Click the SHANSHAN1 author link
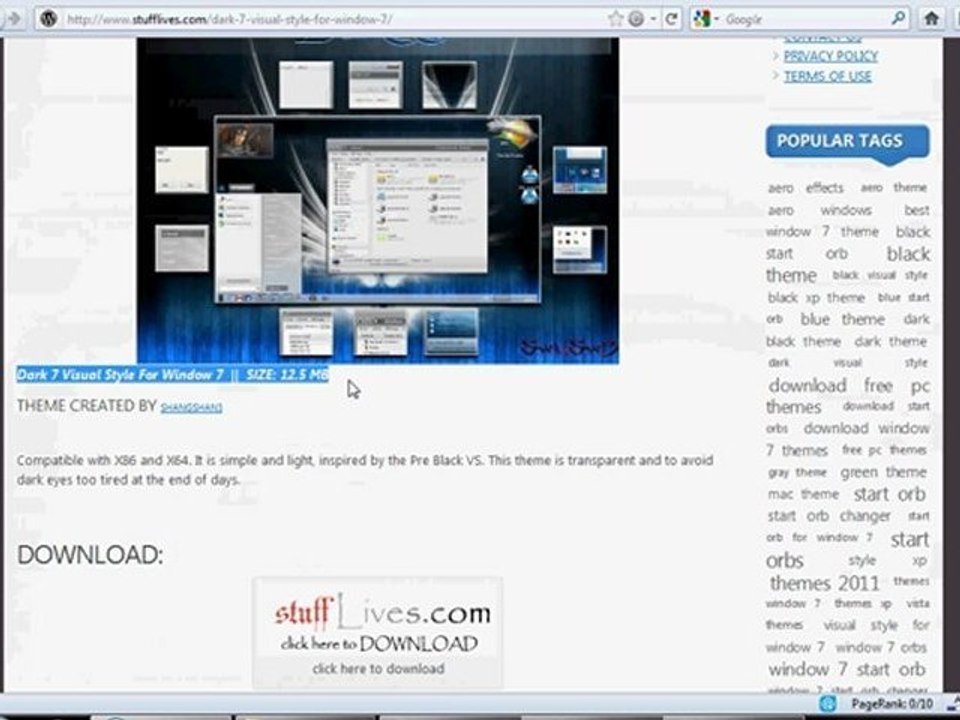This screenshot has height=720, width=960. pyautogui.click(x=191, y=407)
